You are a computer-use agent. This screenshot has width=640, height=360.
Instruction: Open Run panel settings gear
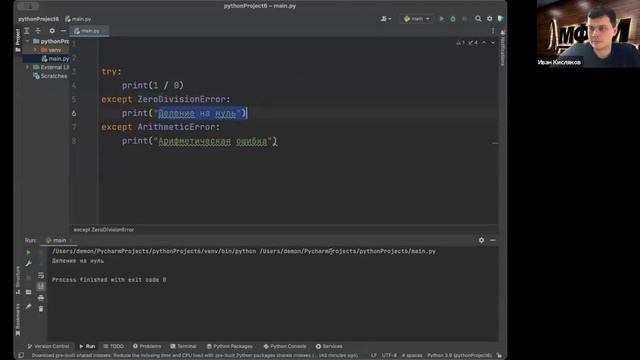point(481,240)
